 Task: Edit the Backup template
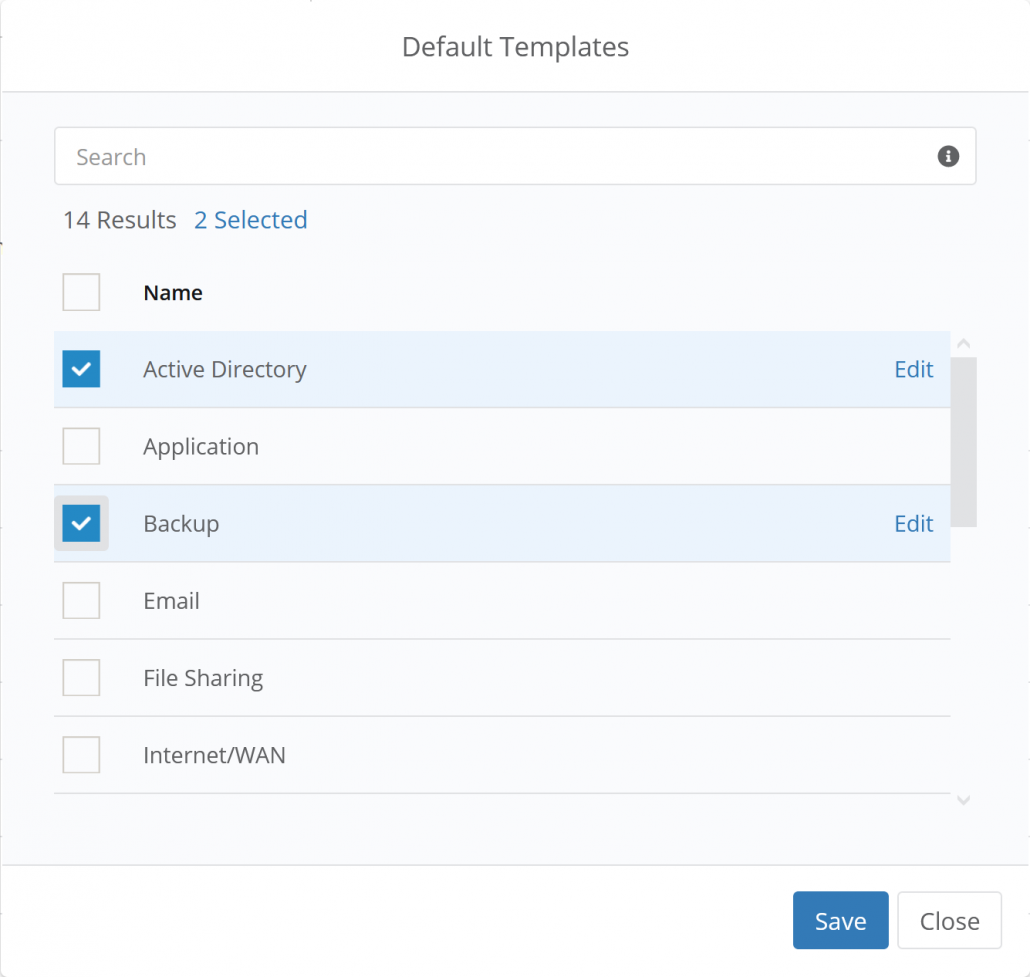[x=913, y=523]
